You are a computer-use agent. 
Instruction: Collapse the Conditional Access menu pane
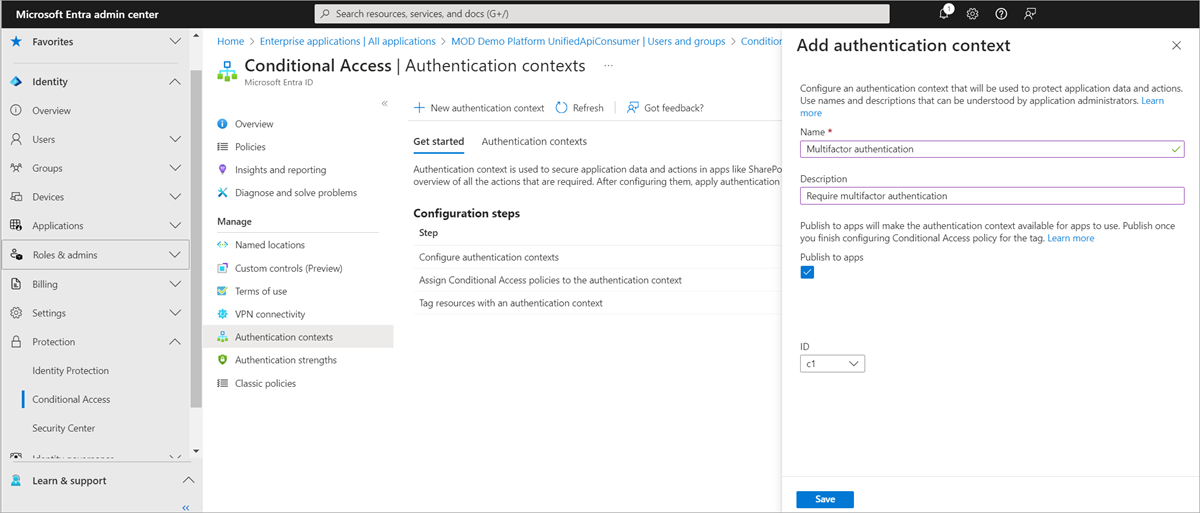pyautogui.click(x=384, y=104)
